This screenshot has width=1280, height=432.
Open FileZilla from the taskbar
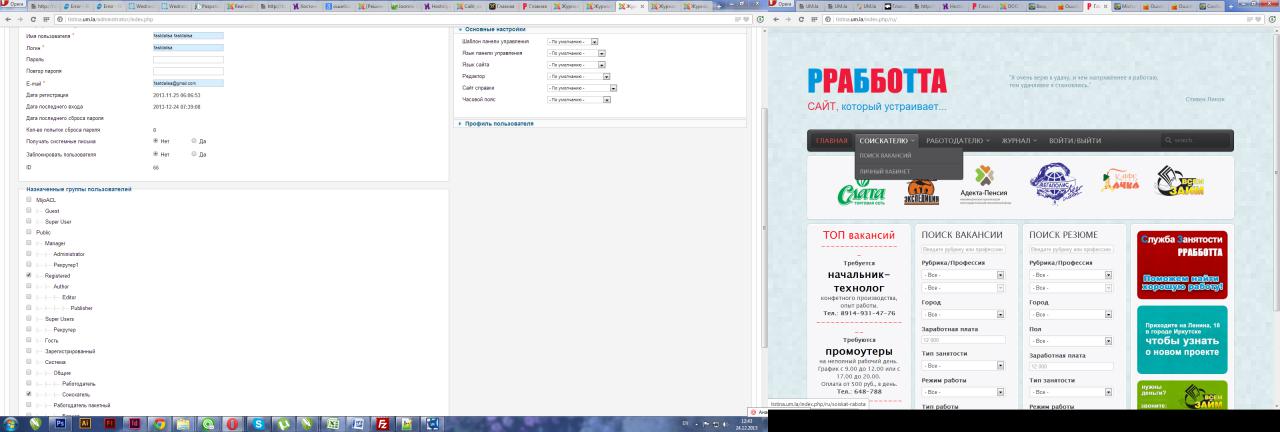coord(381,423)
